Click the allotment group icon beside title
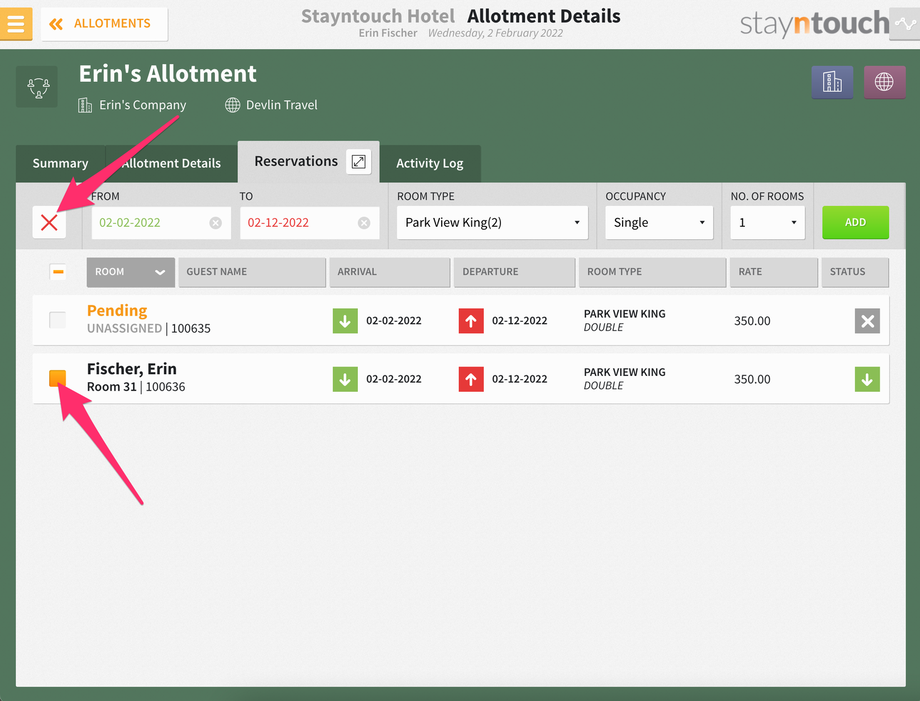920x701 pixels. click(38, 87)
